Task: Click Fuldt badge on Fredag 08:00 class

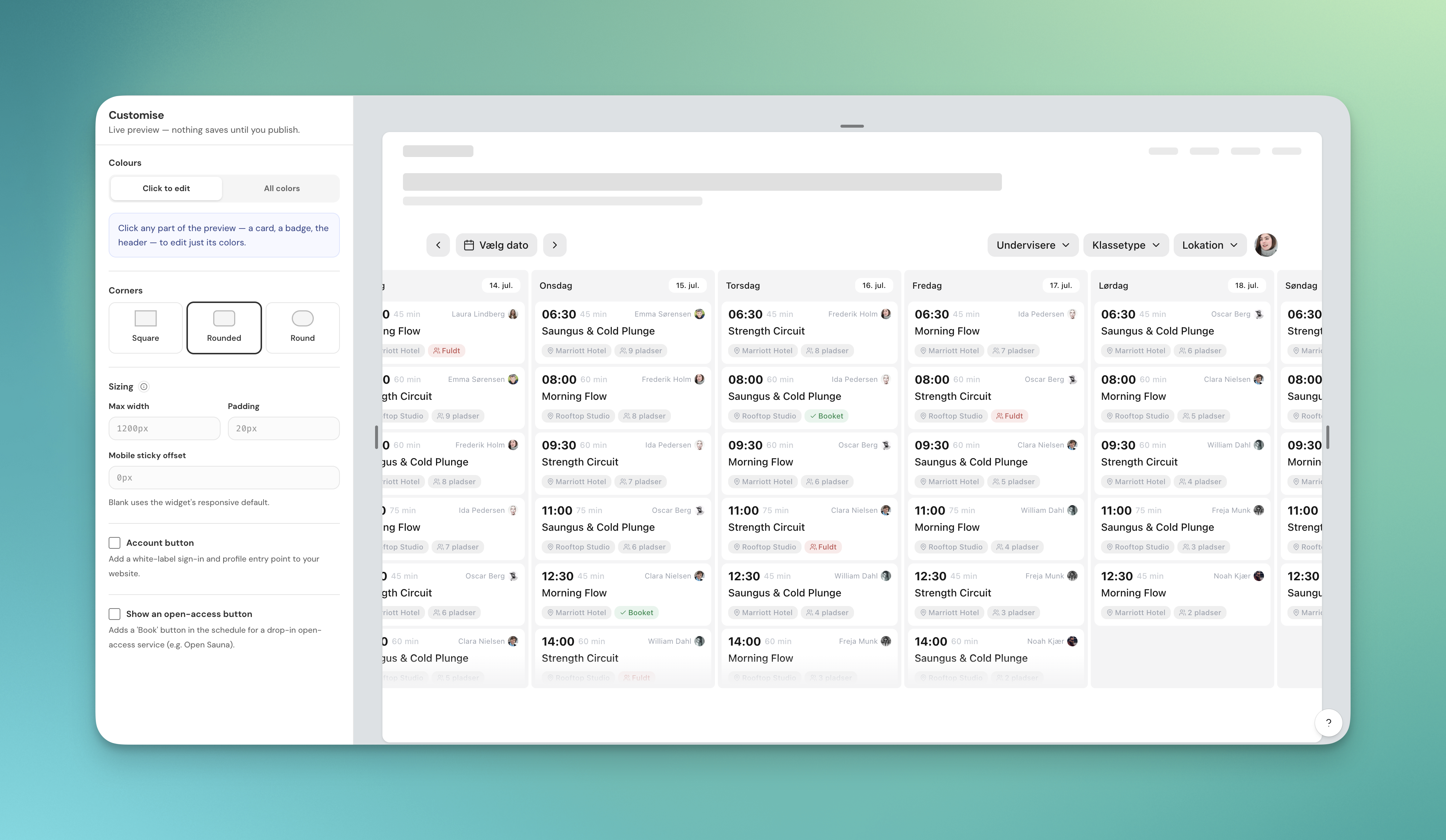Action: click(x=1009, y=416)
